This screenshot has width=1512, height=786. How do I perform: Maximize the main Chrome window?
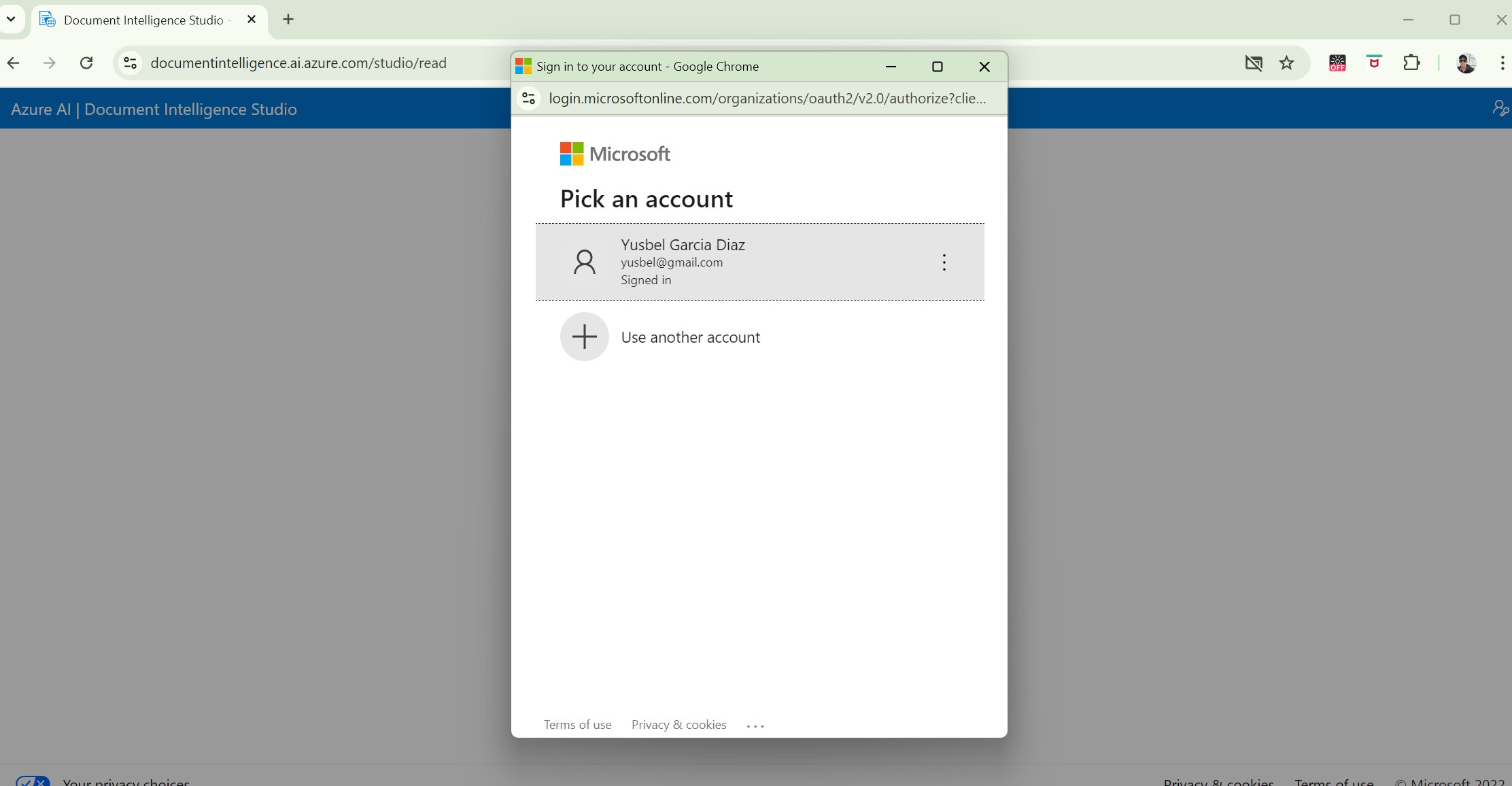[1455, 20]
